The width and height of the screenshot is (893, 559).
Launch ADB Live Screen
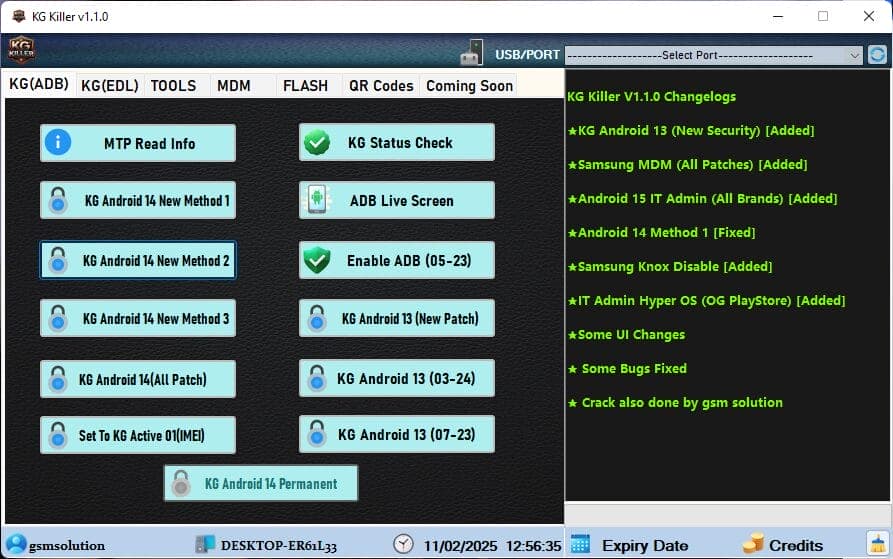coord(397,201)
